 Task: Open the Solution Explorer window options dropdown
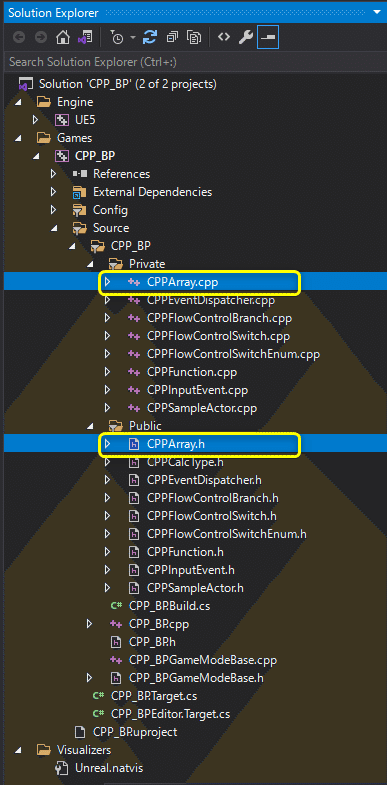coord(376,13)
